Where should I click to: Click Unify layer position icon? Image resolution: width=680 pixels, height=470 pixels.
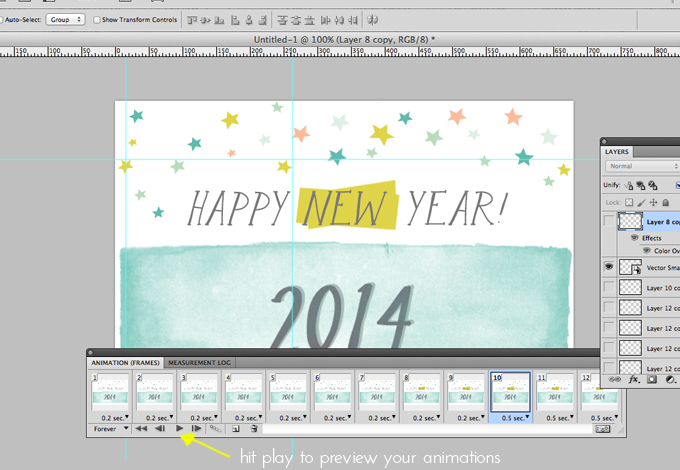(628, 186)
